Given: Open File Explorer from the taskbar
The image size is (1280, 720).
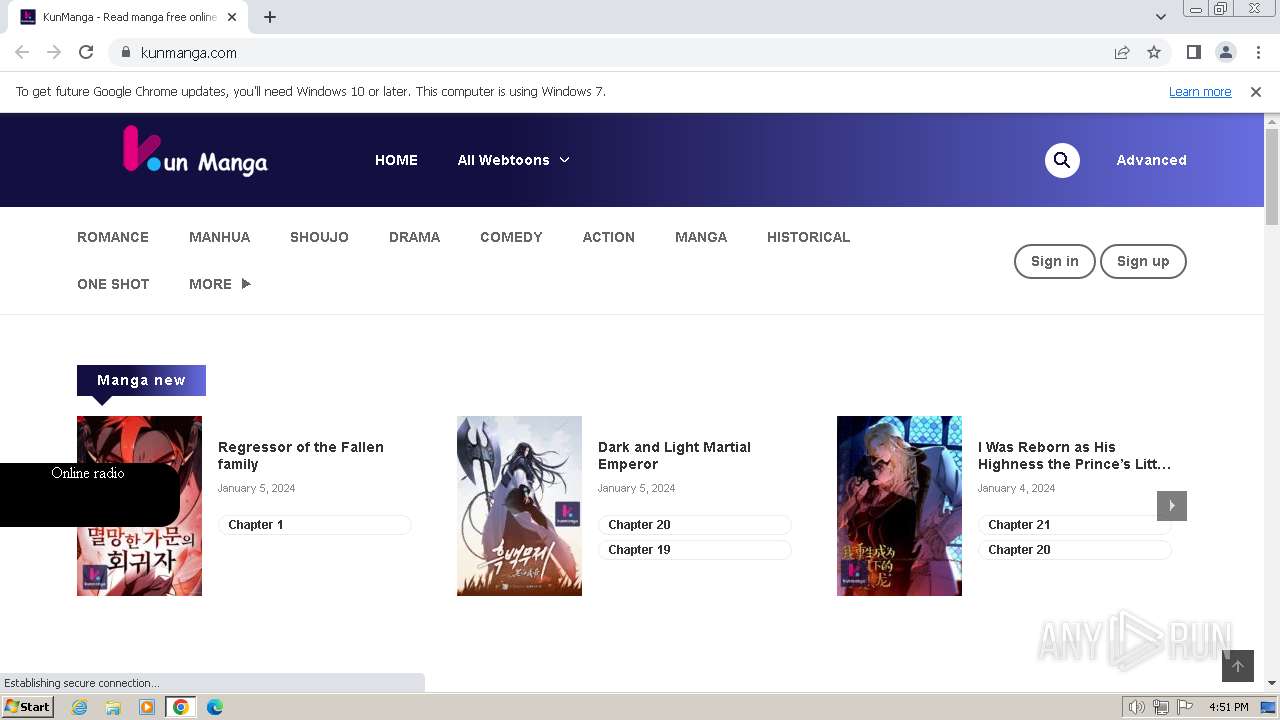Looking at the screenshot, I should 113,707.
